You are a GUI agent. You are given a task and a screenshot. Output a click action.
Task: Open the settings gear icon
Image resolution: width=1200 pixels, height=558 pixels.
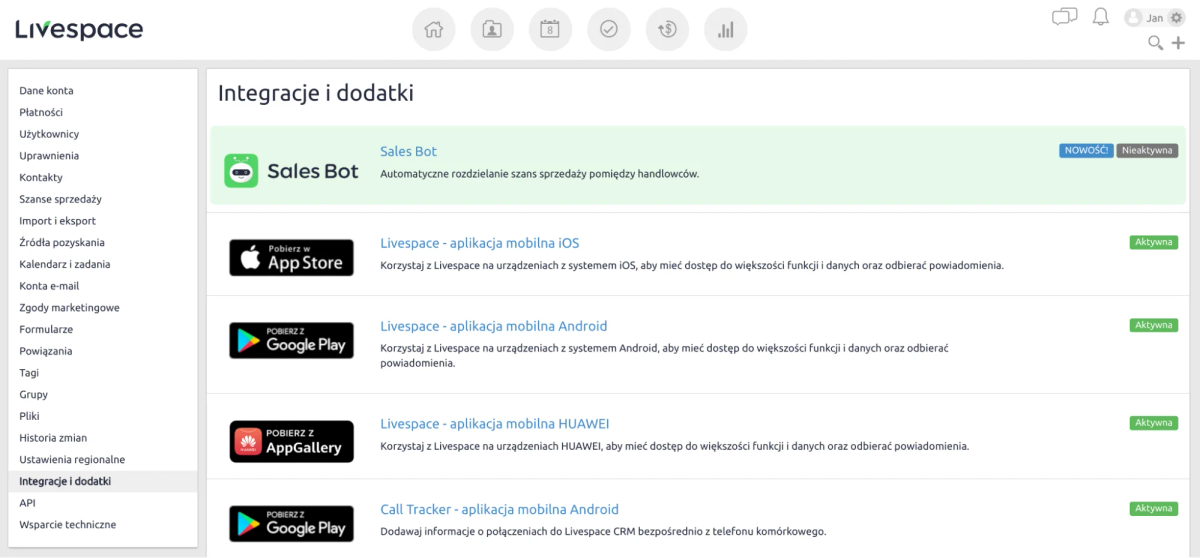coord(1176,18)
